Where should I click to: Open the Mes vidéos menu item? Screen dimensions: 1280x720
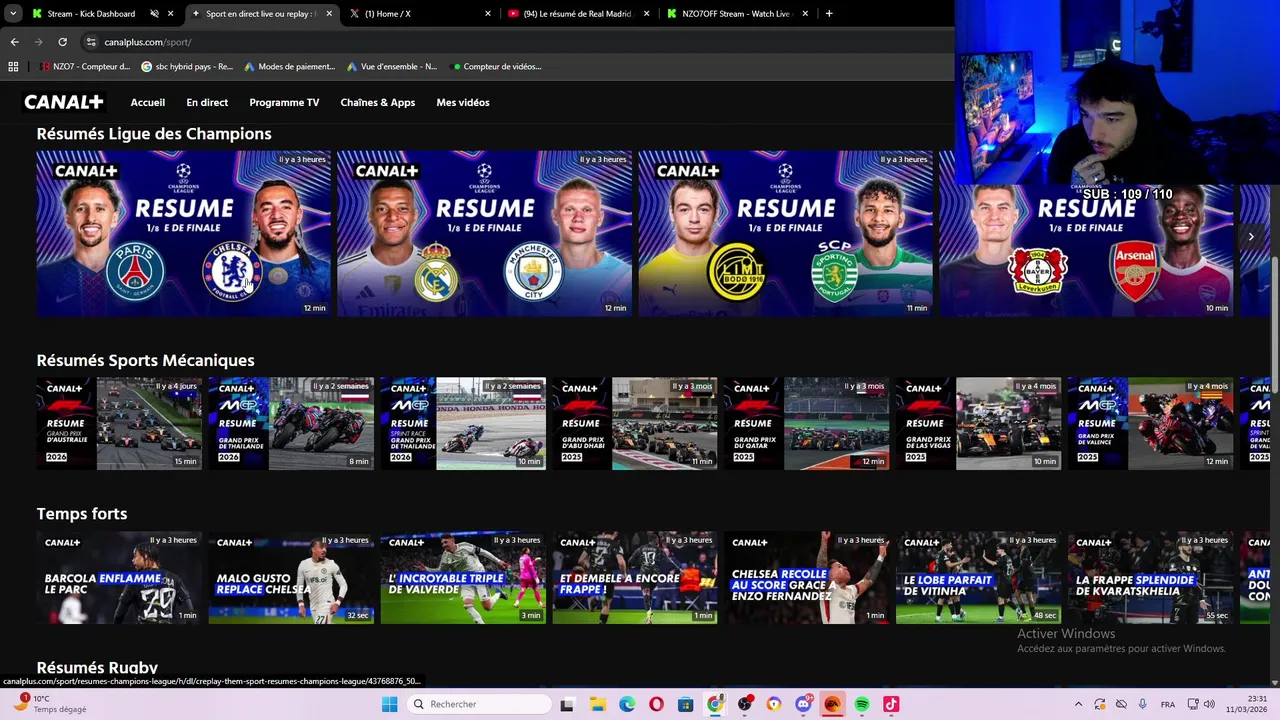click(462, 102)
